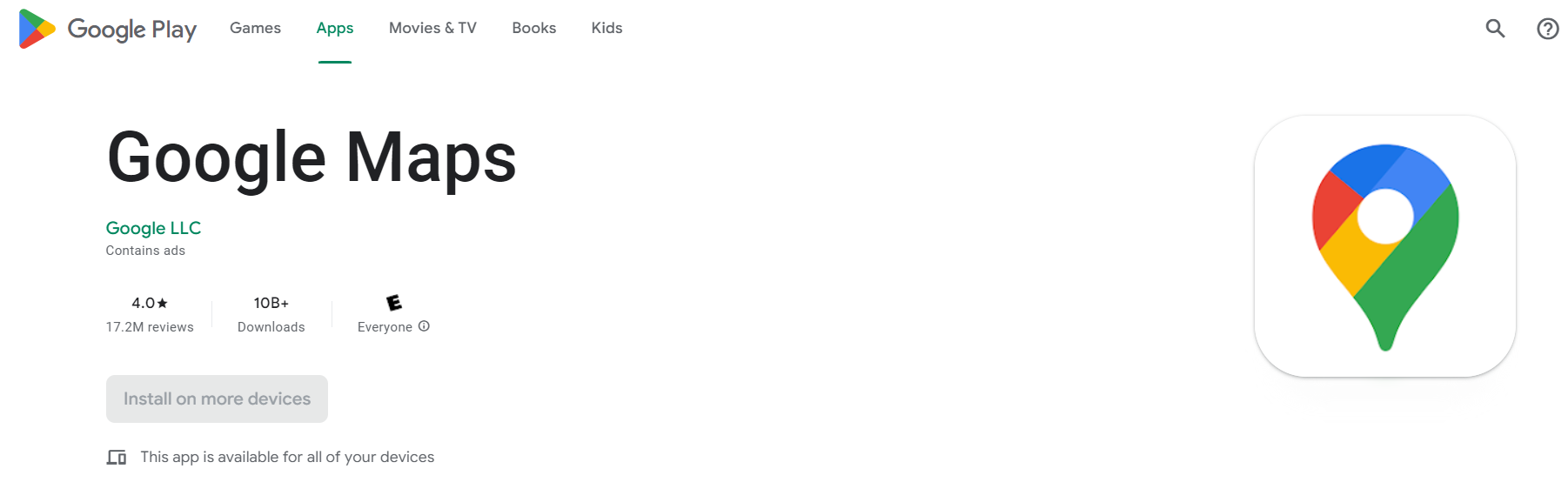Click the Google Play triangle logo

(37, 29)
